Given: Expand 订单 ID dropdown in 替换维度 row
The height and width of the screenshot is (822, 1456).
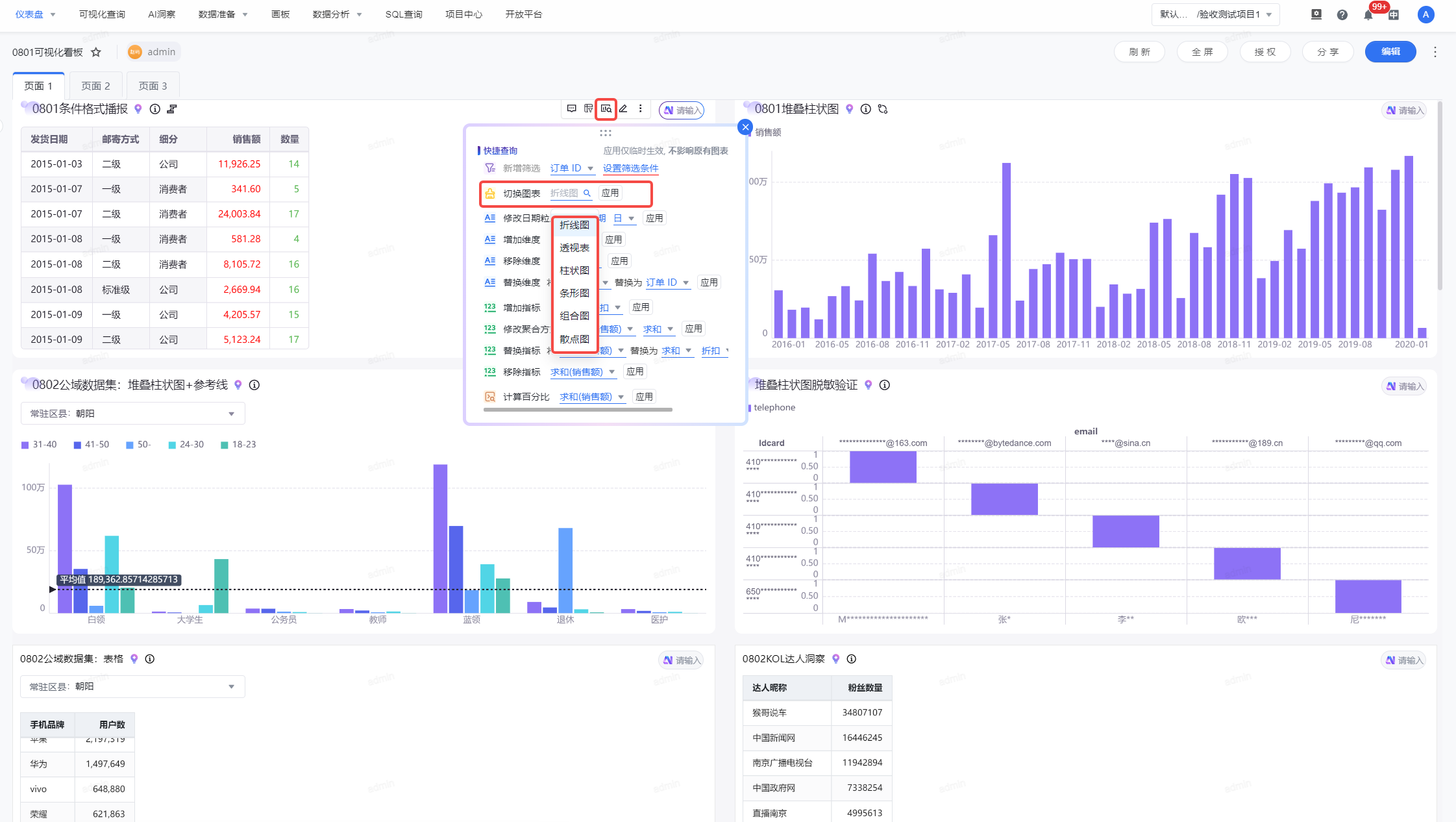Looking at the screenshot, I should point(667,282).
